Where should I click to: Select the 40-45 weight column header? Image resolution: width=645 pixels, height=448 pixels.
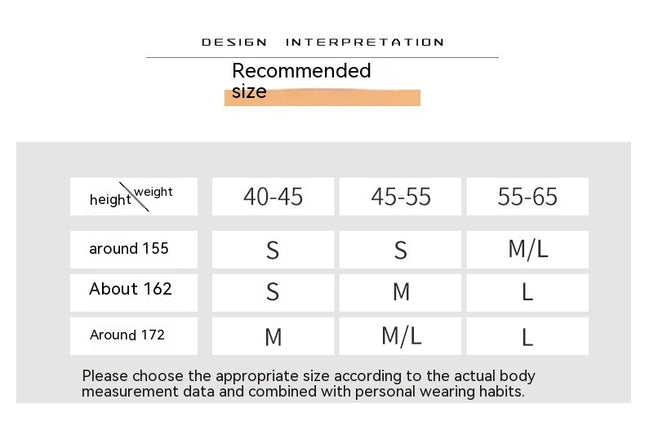[x=273, y=196]
